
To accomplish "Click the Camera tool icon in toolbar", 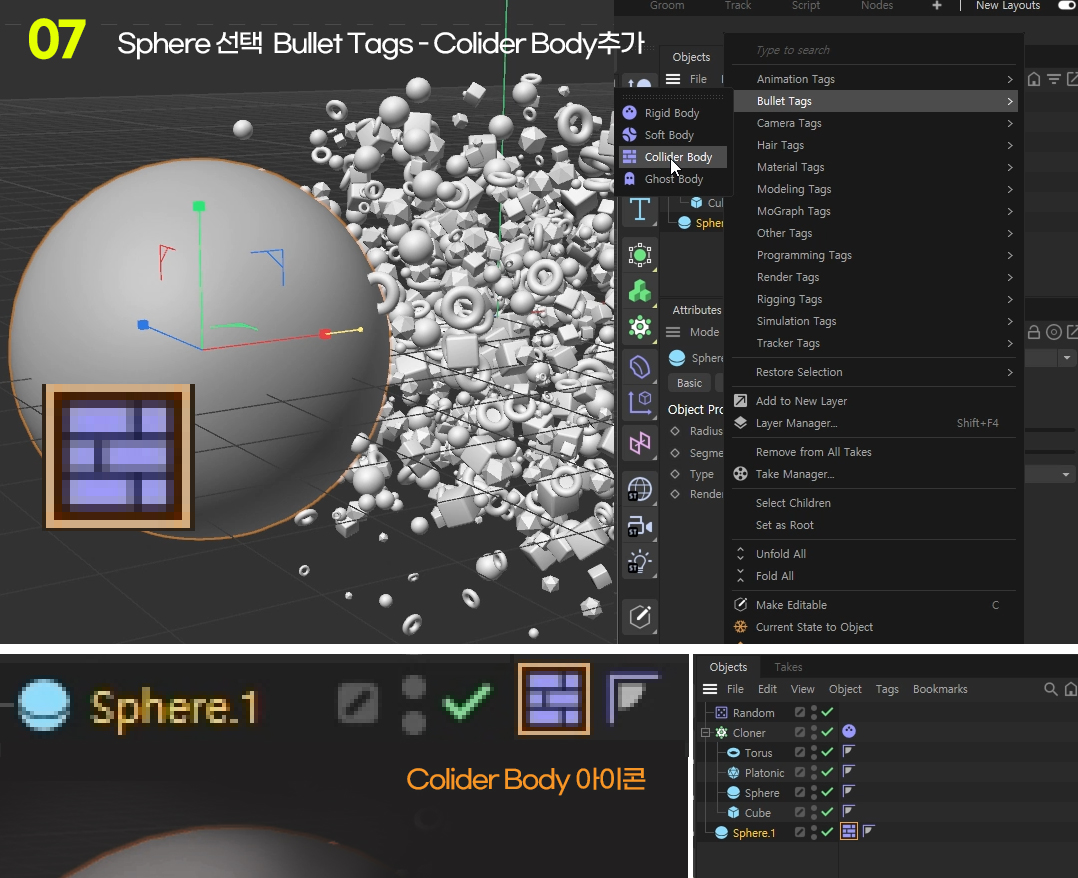I will pos(639,527).
